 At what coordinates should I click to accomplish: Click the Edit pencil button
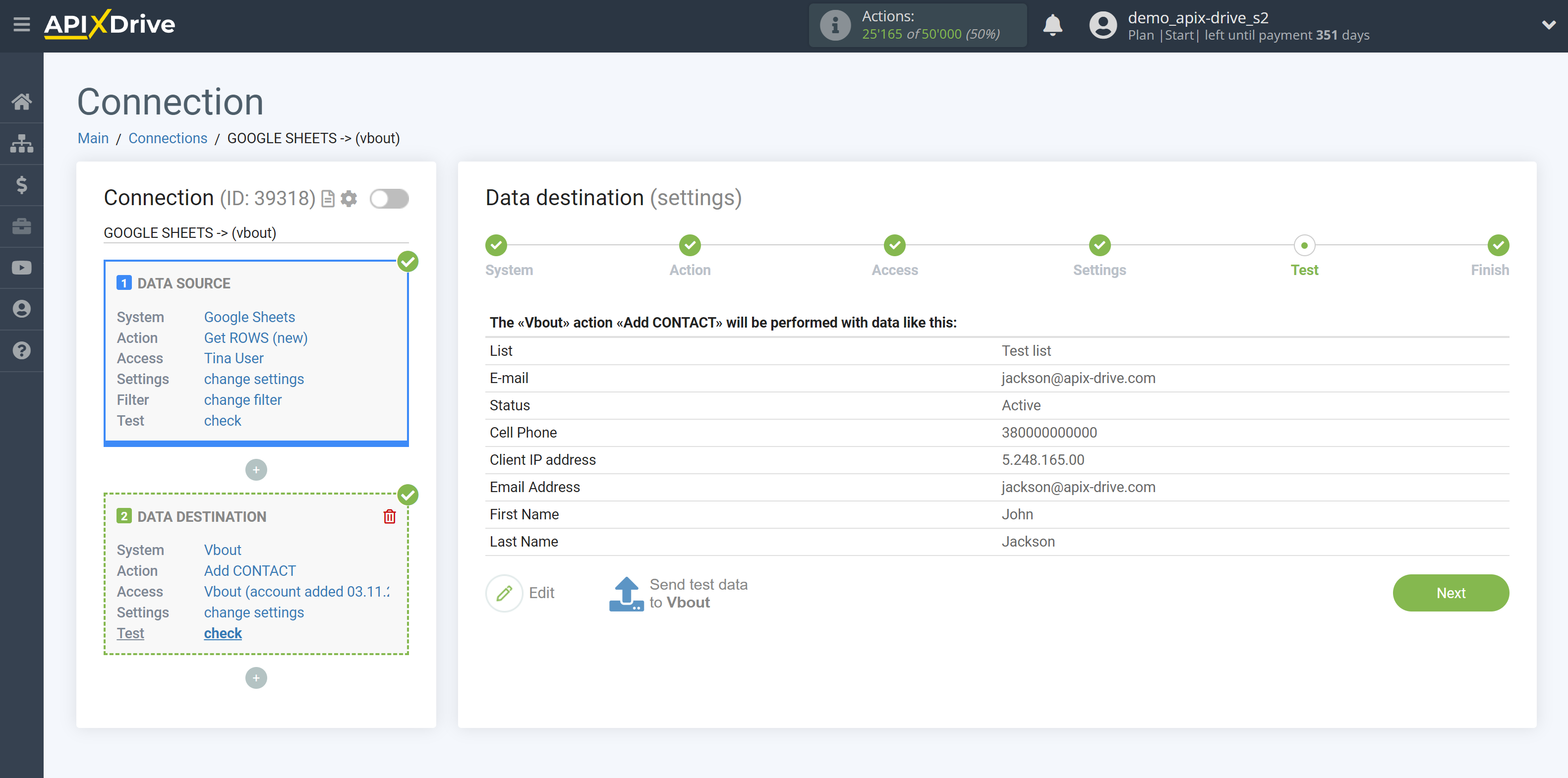coord(504,593)
